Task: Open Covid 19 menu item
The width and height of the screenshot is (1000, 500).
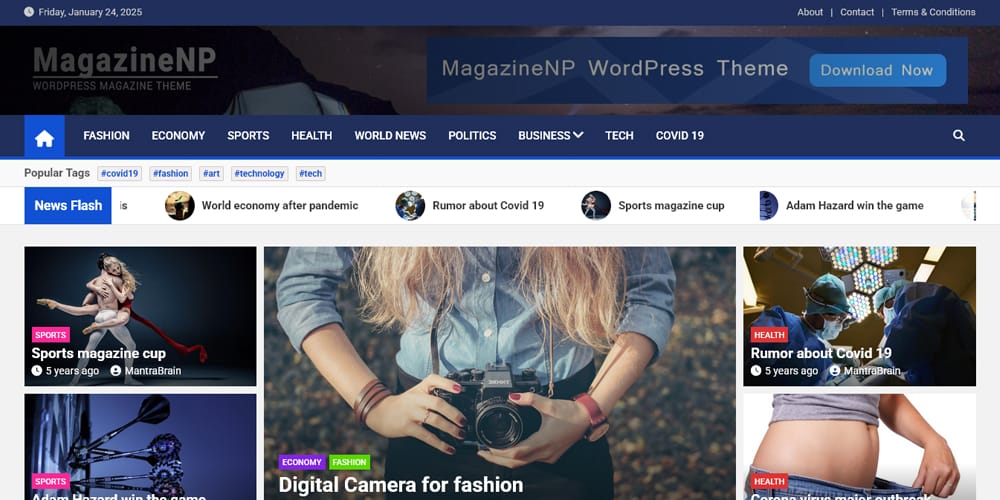Action: [x=680, y=135]
